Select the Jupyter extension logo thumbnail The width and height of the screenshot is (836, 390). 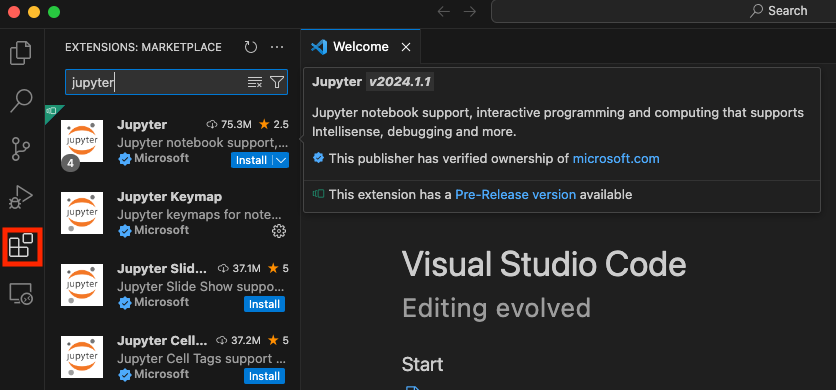point(82,141)
